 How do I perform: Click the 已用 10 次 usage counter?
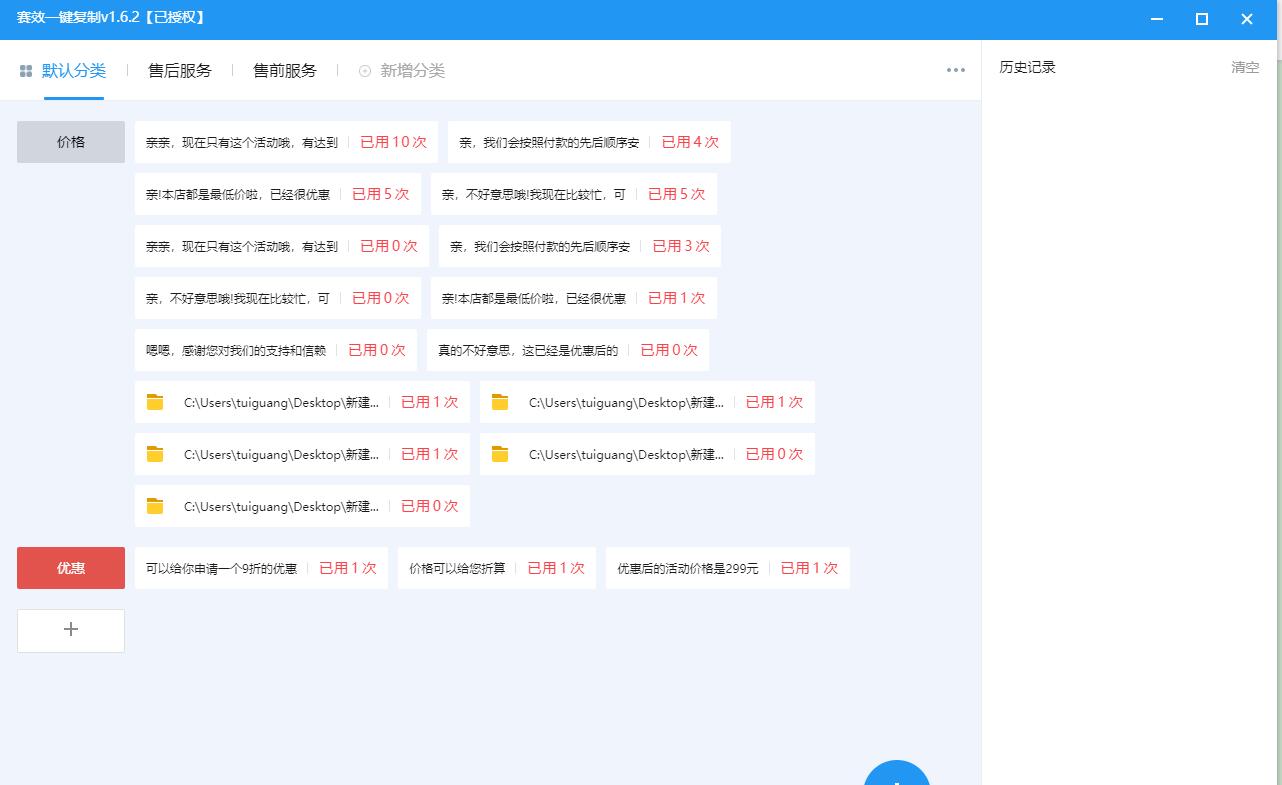pyautogui.click(x=393, y=141)
